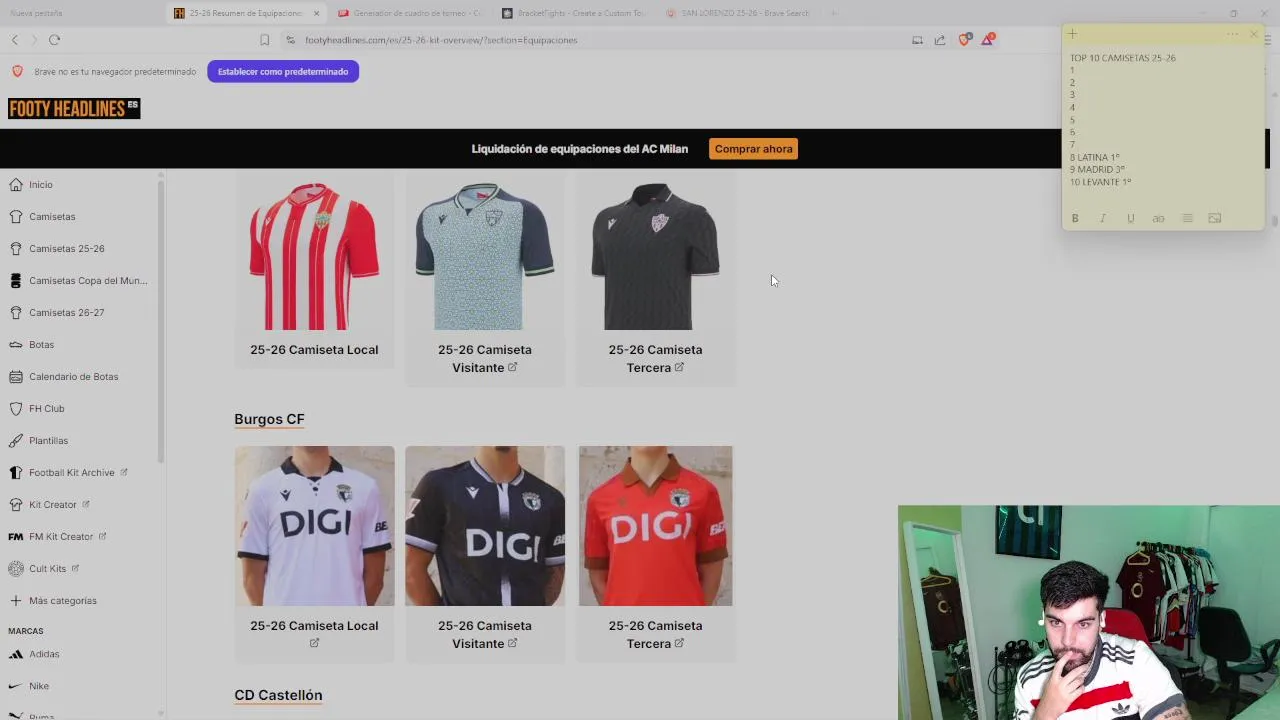Click 'Brave no es tu navegador predeterminado' text
This screenshot has height=720, width=1280.
(115, 72)
